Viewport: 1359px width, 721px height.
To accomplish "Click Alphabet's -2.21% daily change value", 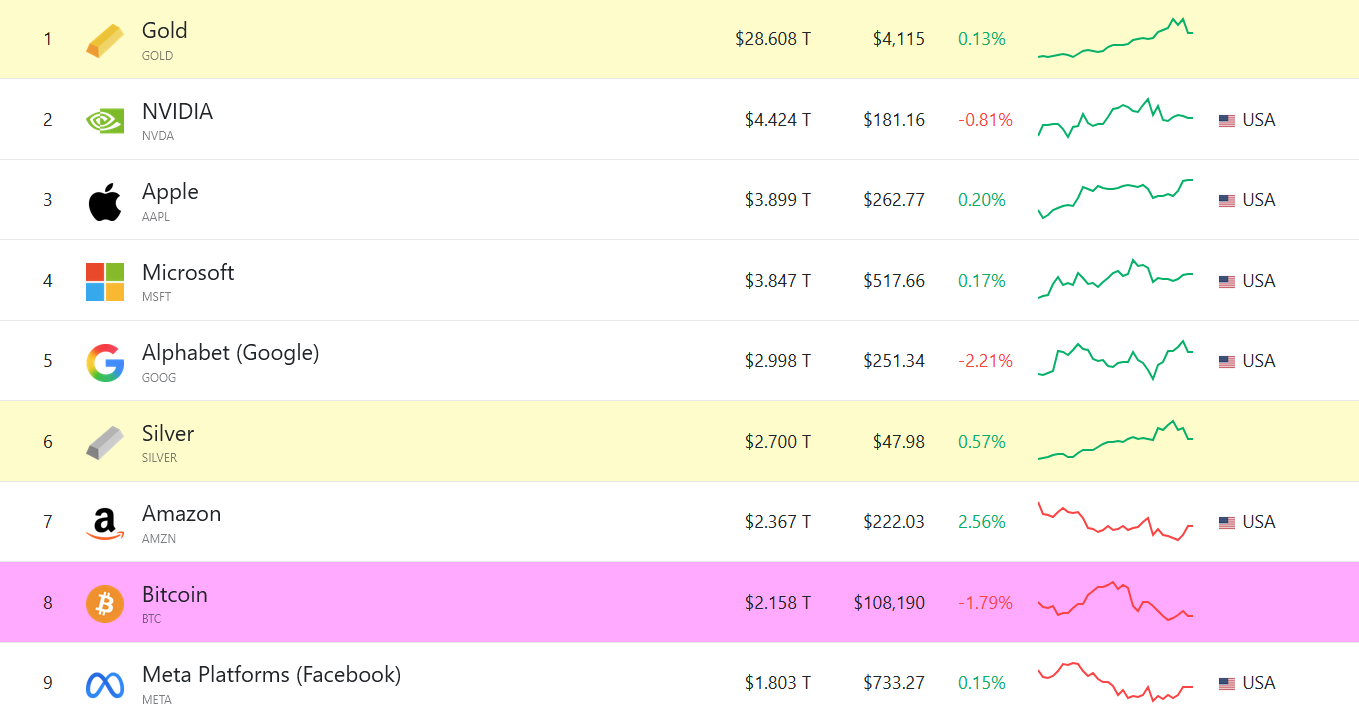I will coord(985,361).
